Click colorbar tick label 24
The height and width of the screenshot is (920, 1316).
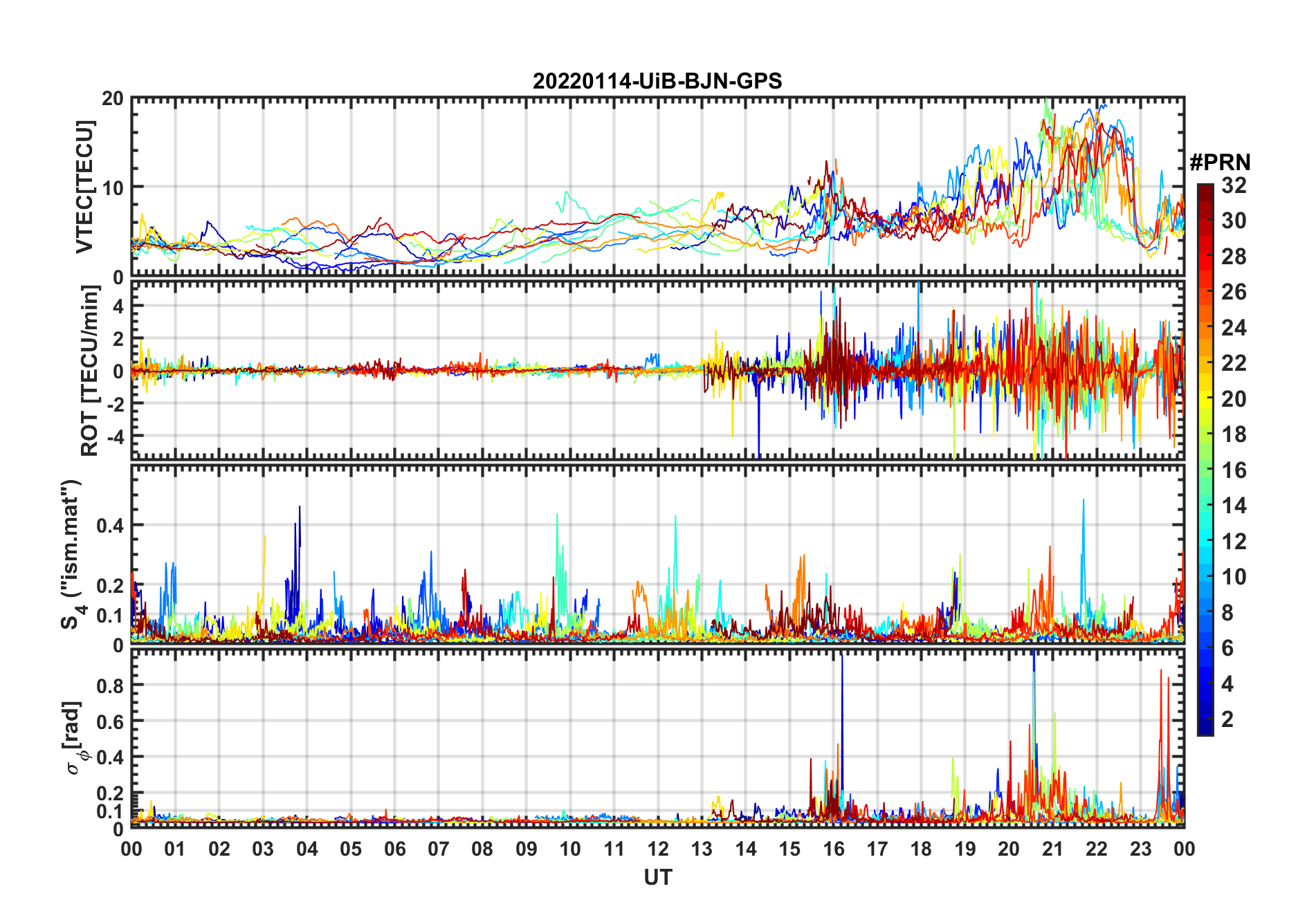[1234, 328]
